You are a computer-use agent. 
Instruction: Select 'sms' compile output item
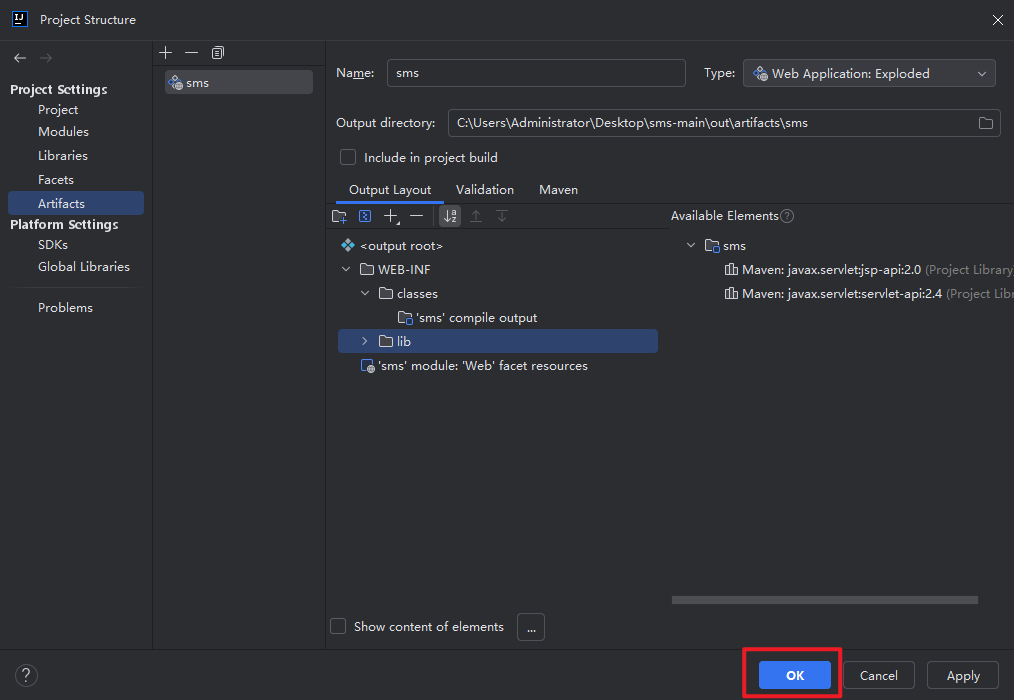click(x=468, y=318)
